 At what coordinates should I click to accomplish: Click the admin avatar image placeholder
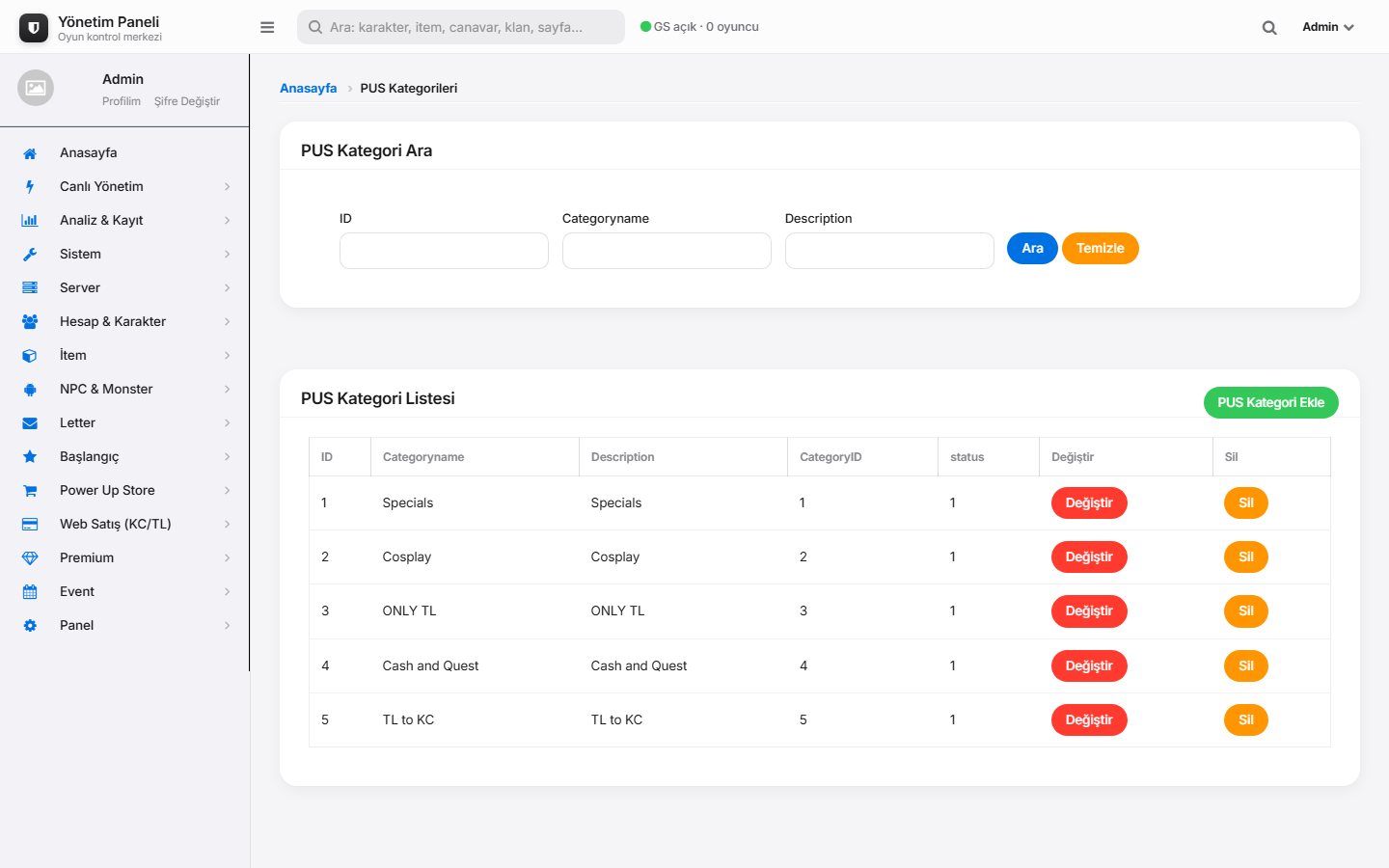[x=36, y=88]
